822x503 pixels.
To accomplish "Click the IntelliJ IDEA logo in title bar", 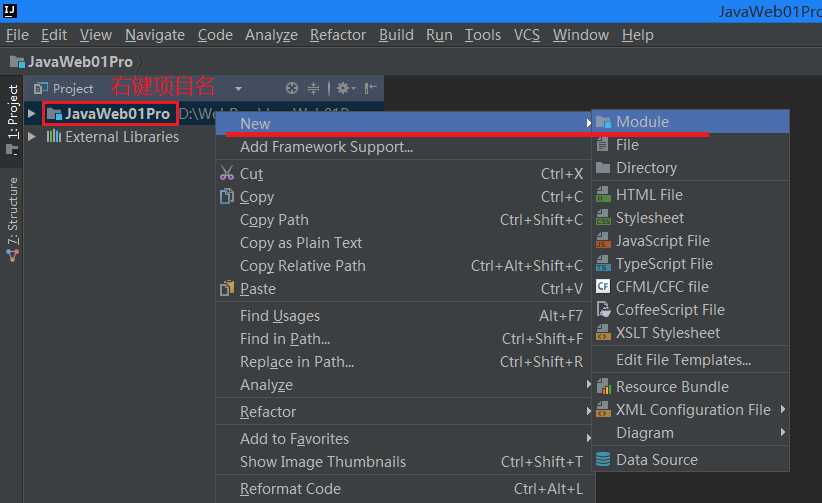I will point(10,10).
